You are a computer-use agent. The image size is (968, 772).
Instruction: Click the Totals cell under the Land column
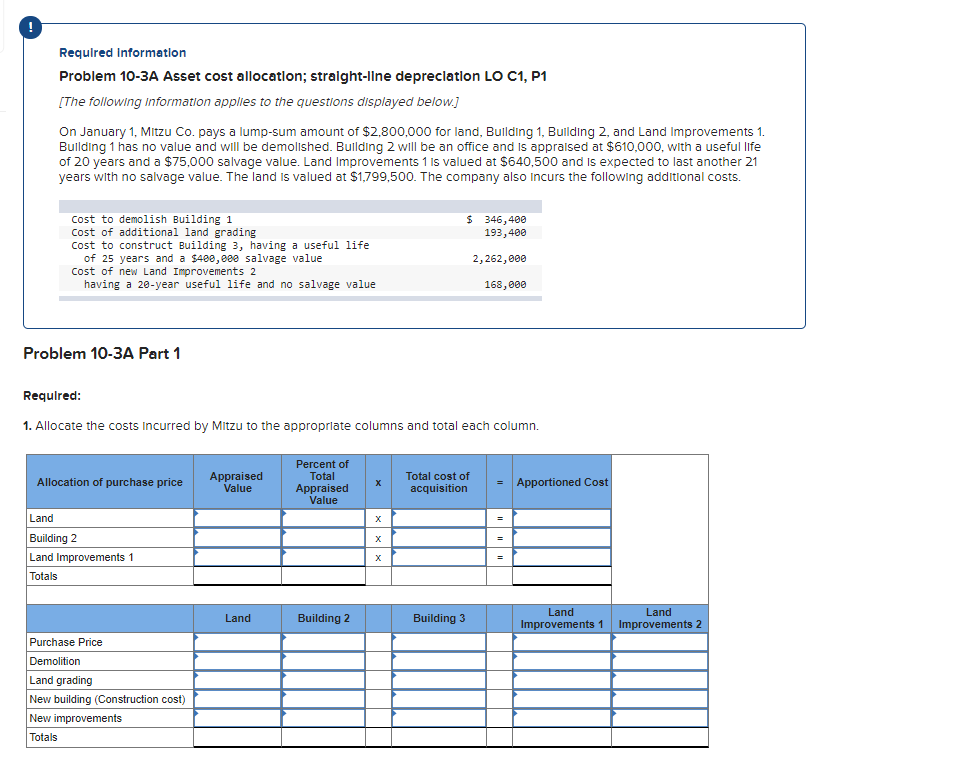(x=238, y=737)
